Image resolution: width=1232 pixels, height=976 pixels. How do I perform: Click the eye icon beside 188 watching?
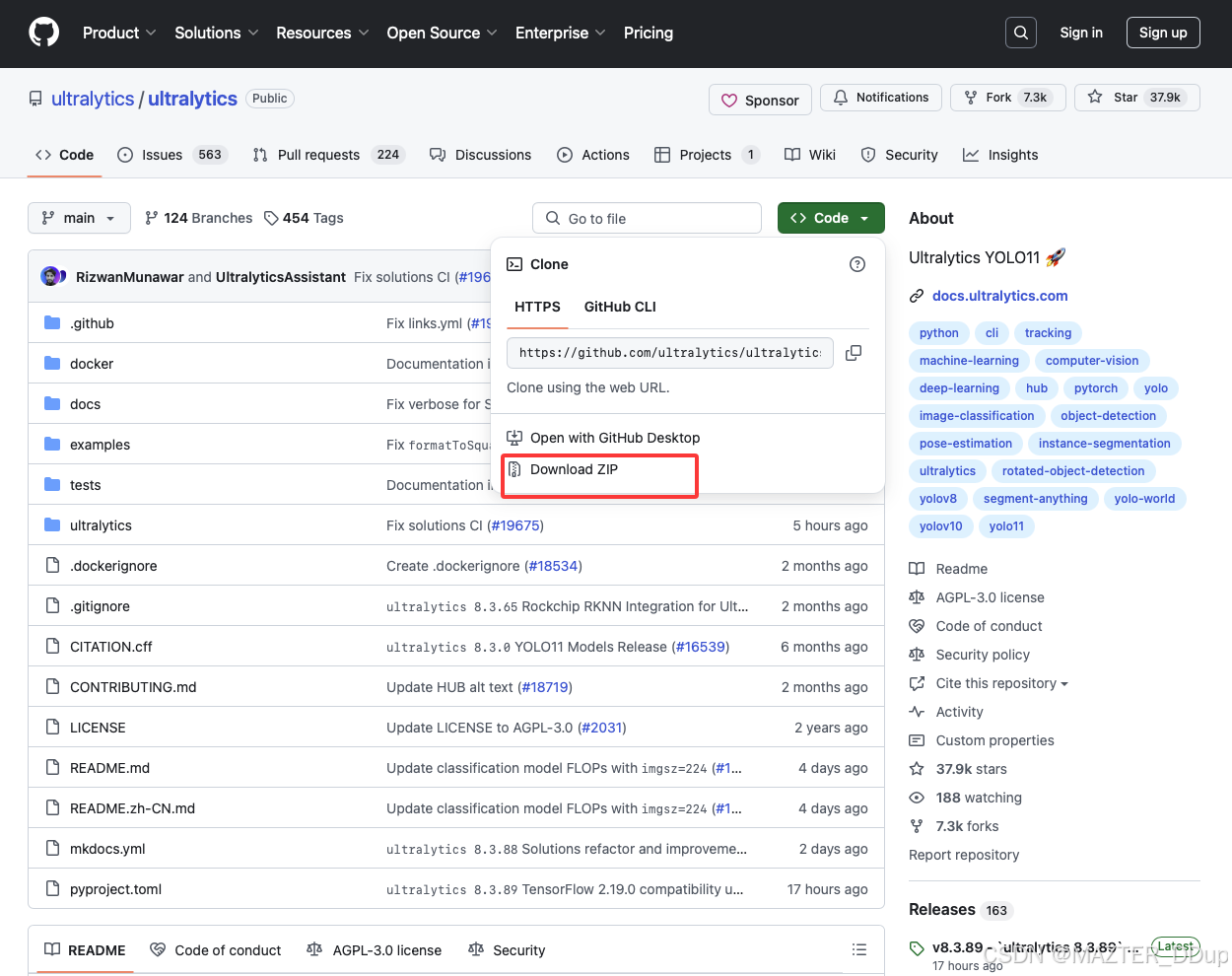[917, 798]
